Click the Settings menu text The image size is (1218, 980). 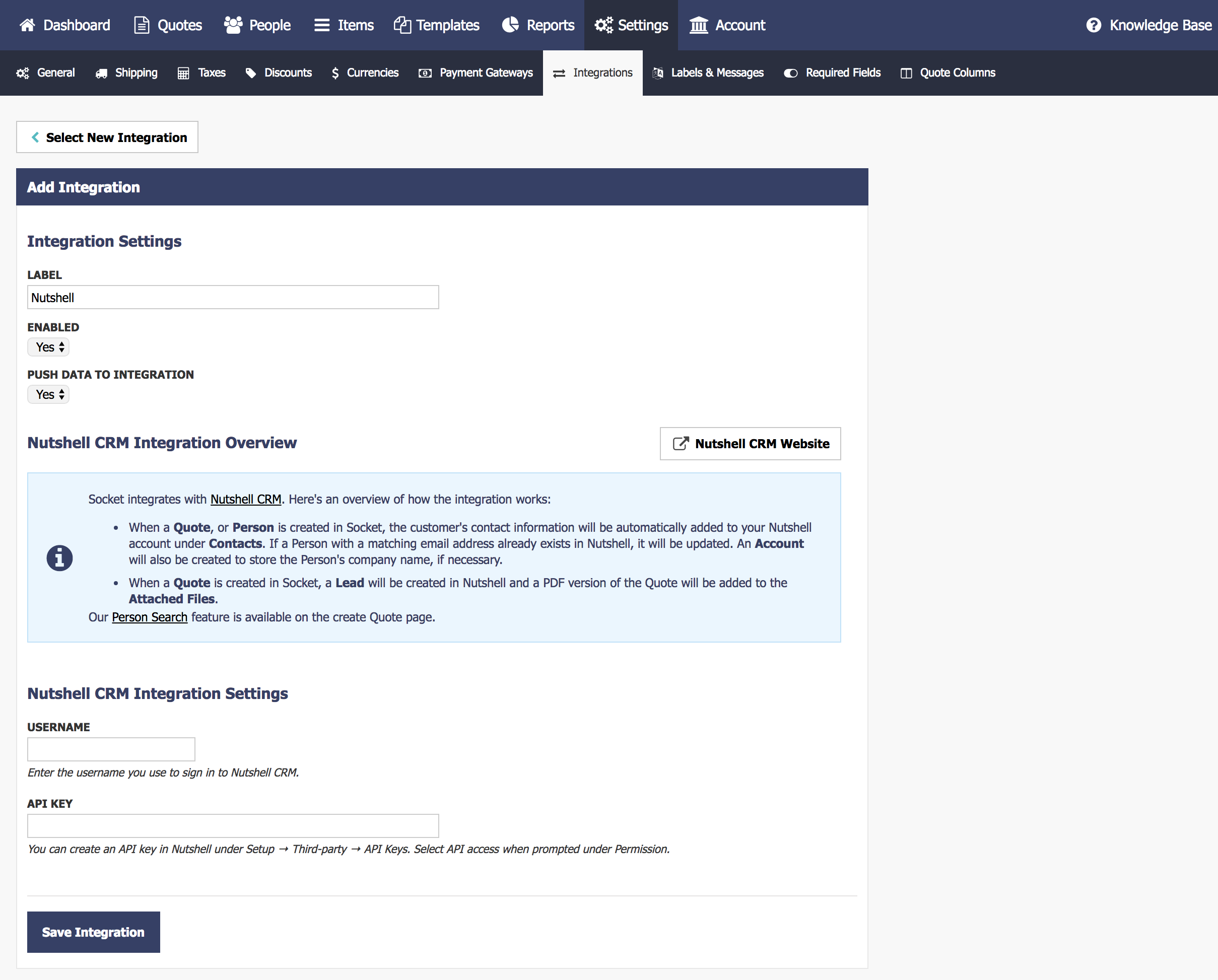643,25
